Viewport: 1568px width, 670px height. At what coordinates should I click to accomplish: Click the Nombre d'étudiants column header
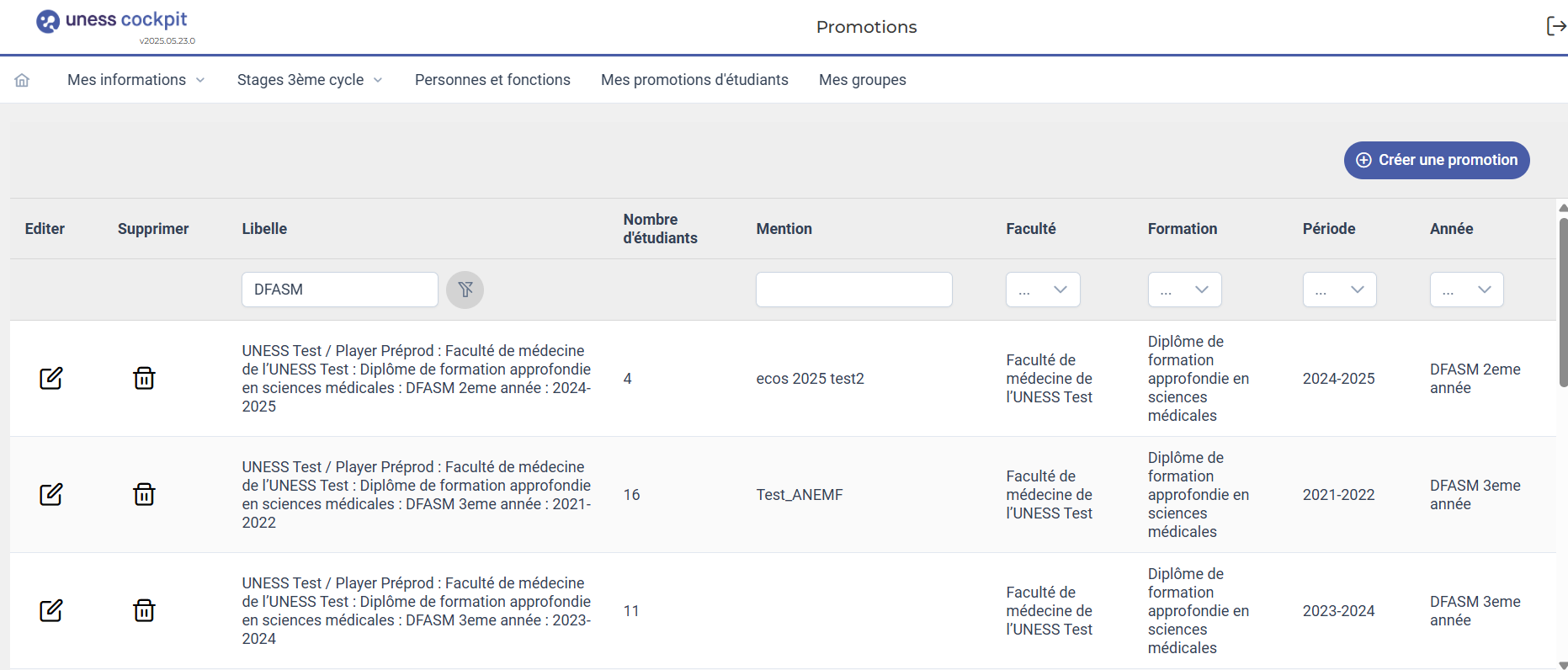(x=660, y=229)
